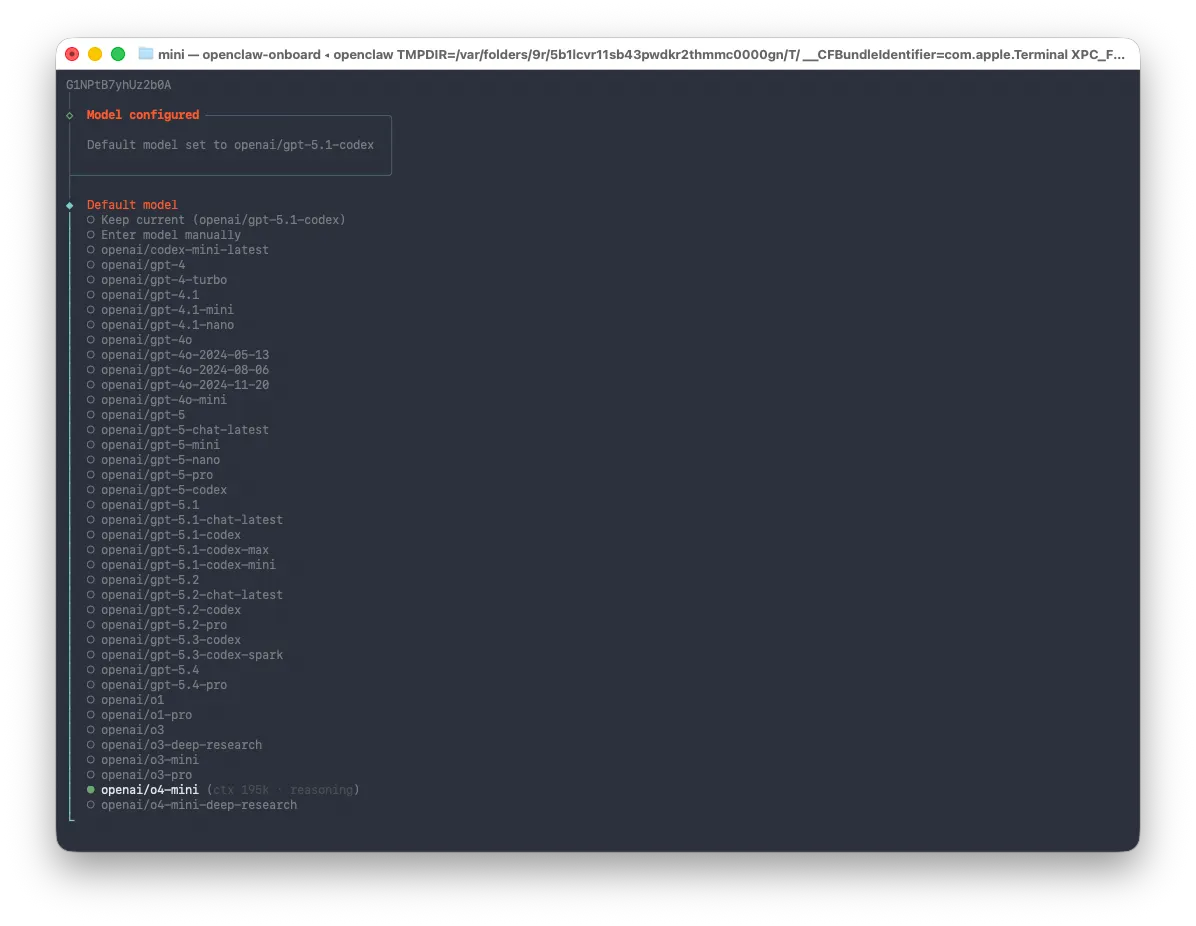Viewport: 1196px width, 926px height.
Task: Select openai/gpt-5.3-codex-spark option
Action: click(185, 654)
